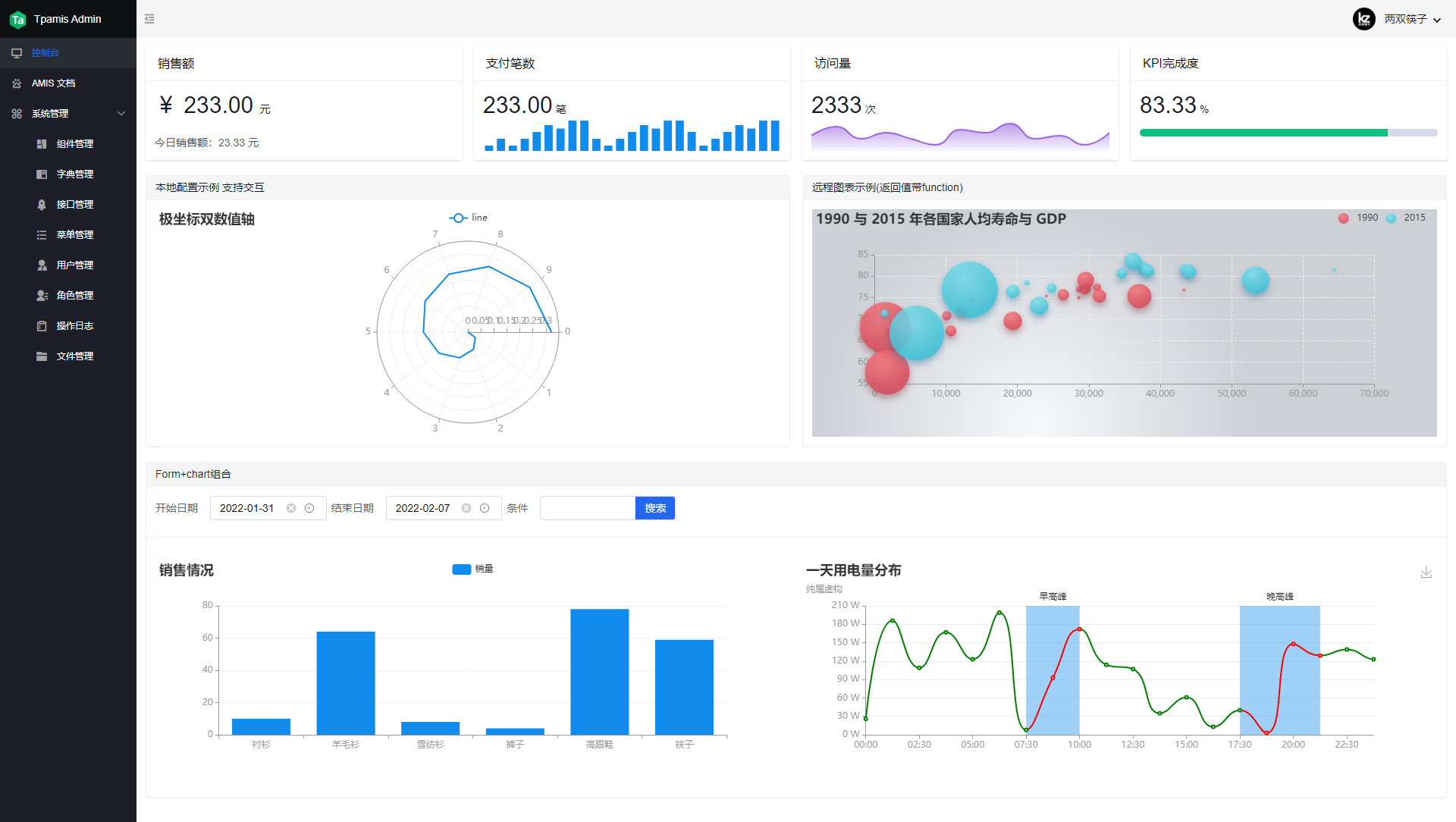
Task: Open the start date clock icon
Action: (309, 508)
